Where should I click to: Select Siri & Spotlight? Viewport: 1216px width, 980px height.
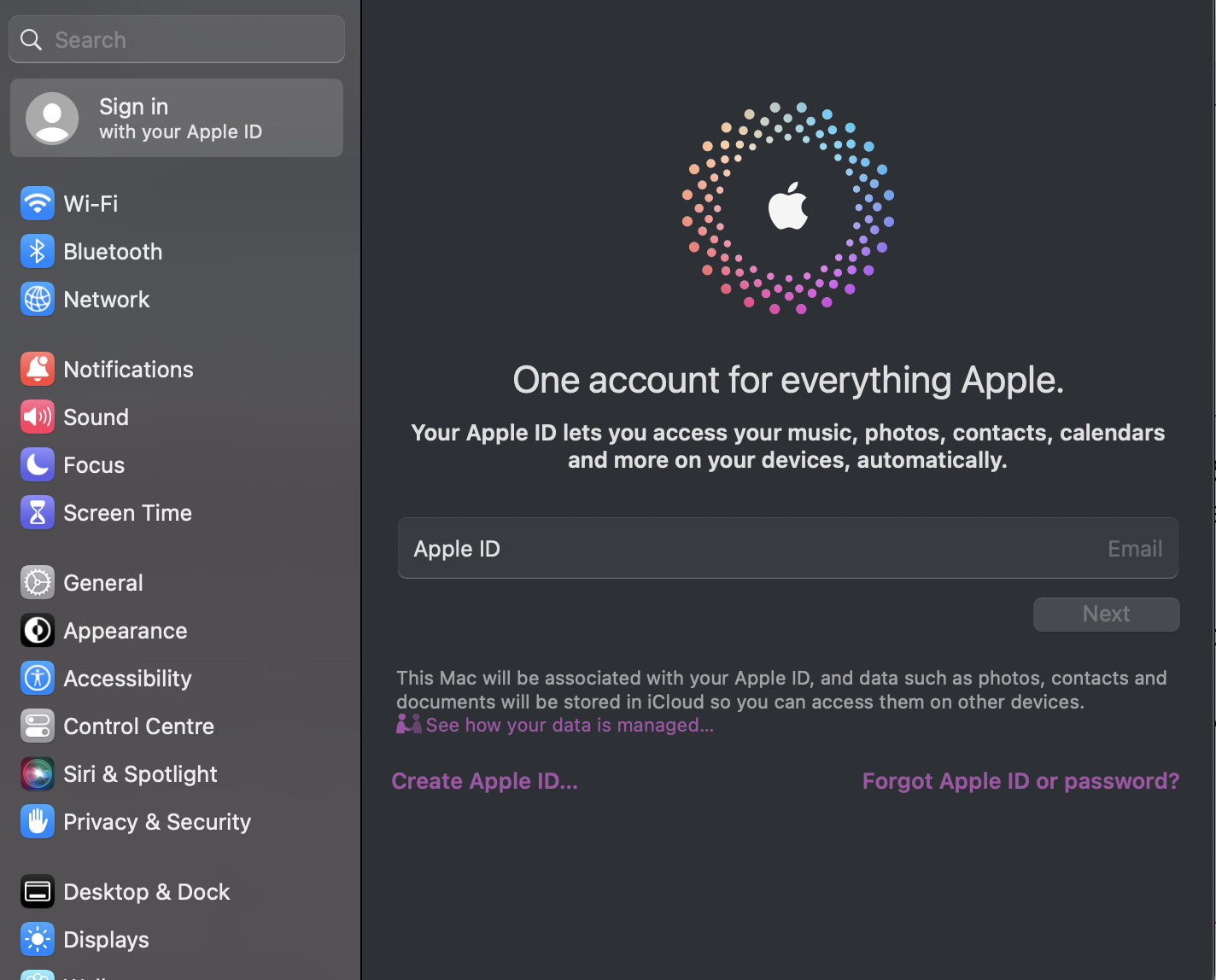tap(177, 773)
